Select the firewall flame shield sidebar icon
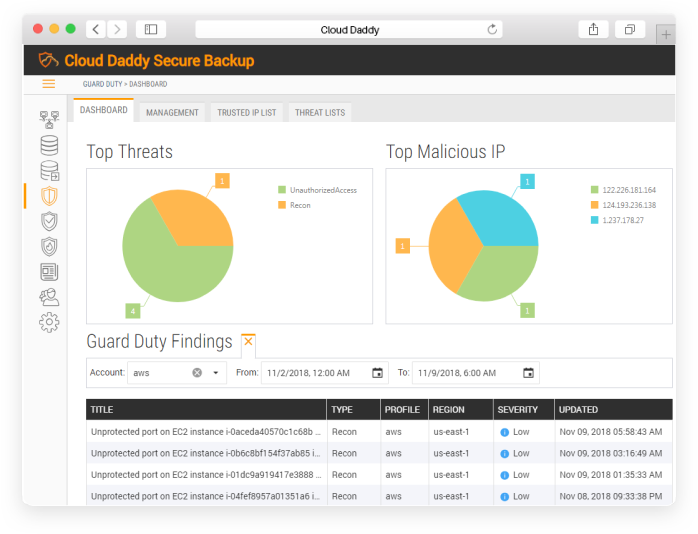 pyautogui.click(x=49, y=246)
